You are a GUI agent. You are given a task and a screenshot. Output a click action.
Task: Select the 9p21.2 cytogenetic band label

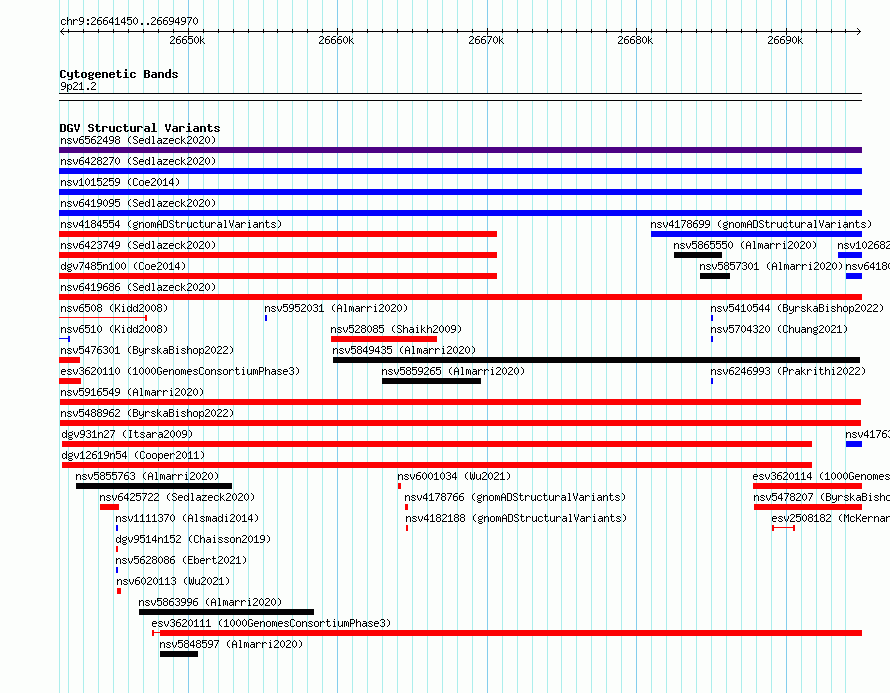(x=78, y=86)
